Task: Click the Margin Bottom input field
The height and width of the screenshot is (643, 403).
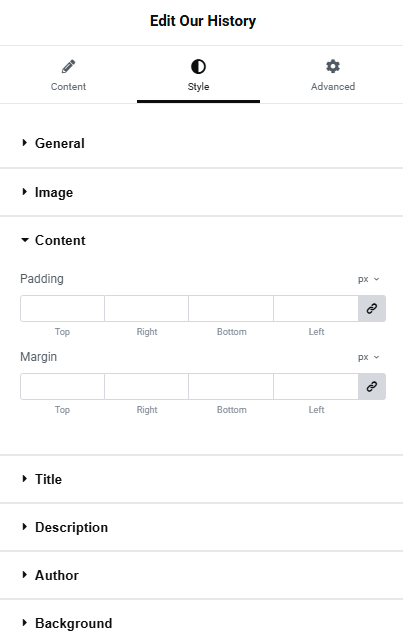Action: [x=231, y=386]
